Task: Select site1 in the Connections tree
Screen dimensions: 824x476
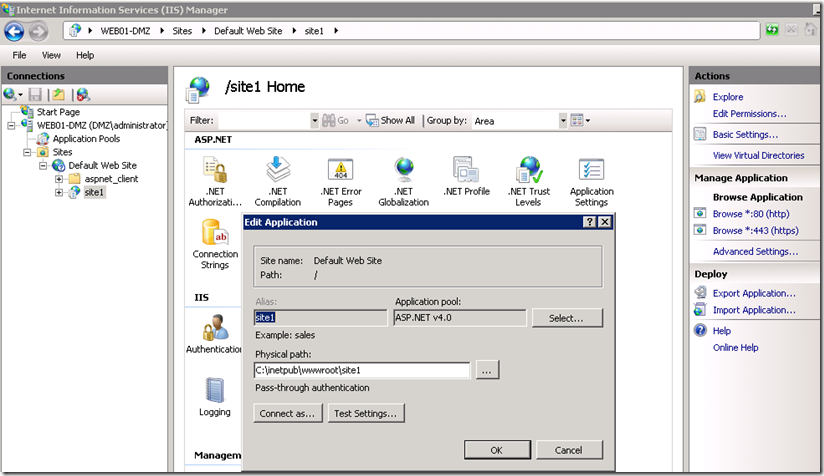Action: coord(94,192)
